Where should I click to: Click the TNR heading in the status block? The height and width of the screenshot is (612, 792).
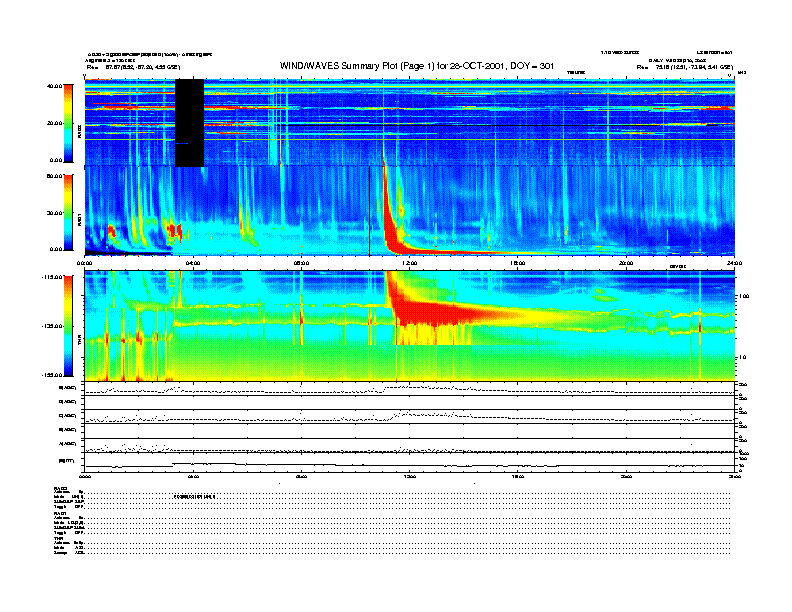(58, 538)
